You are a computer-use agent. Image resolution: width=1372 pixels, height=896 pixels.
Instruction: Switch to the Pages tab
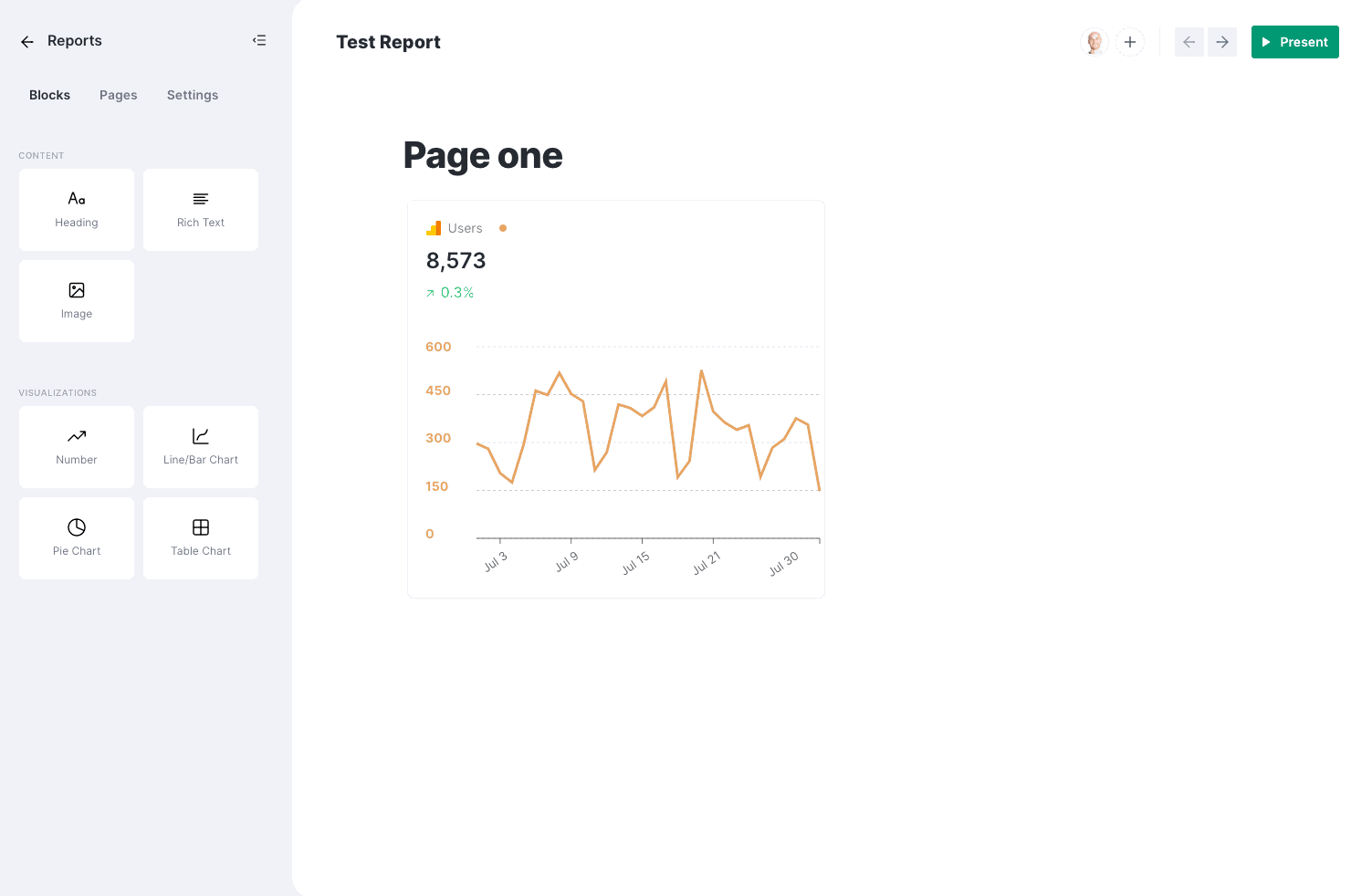[x=119, y=95]
